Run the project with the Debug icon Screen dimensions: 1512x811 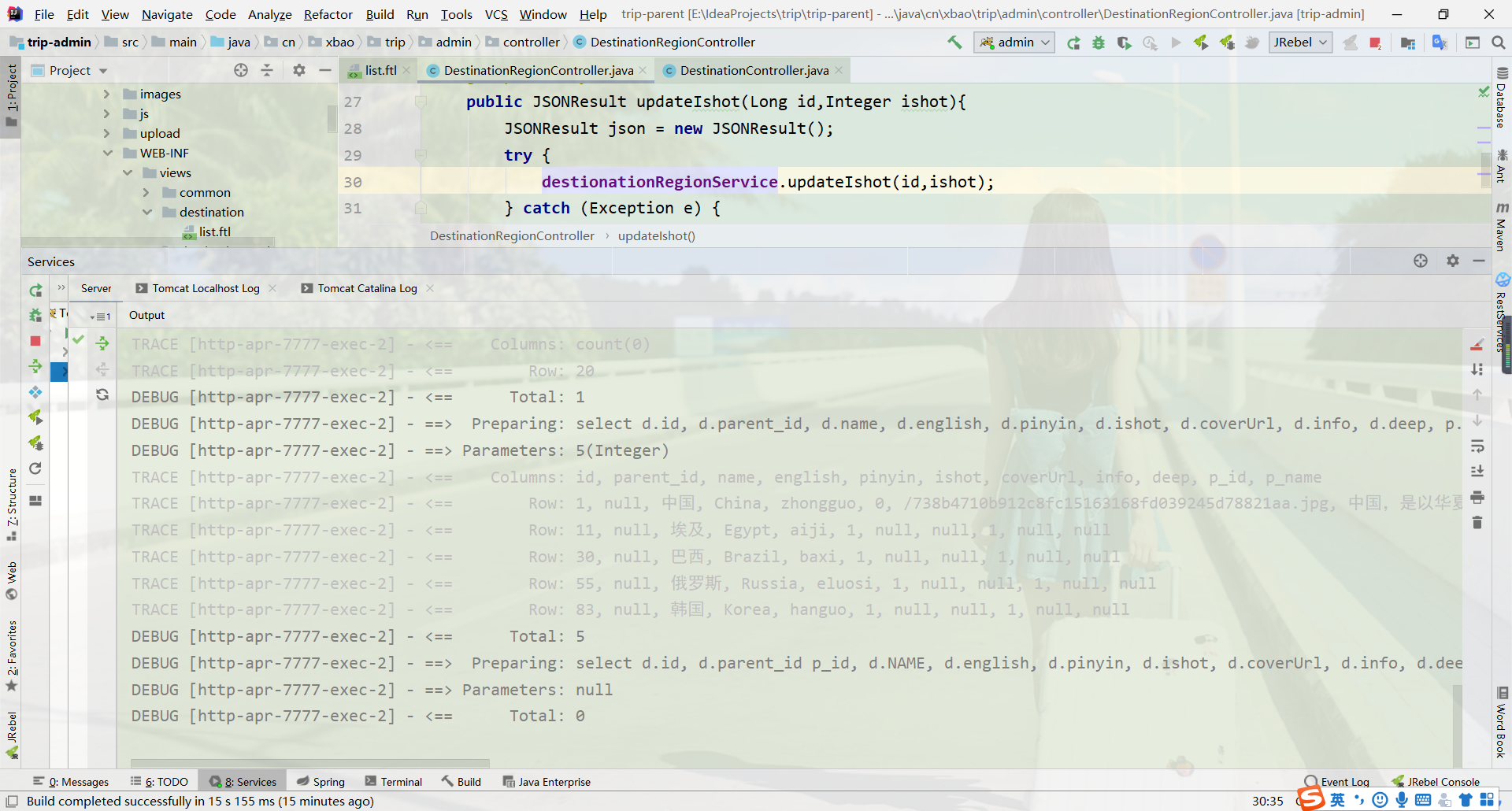1098,43
